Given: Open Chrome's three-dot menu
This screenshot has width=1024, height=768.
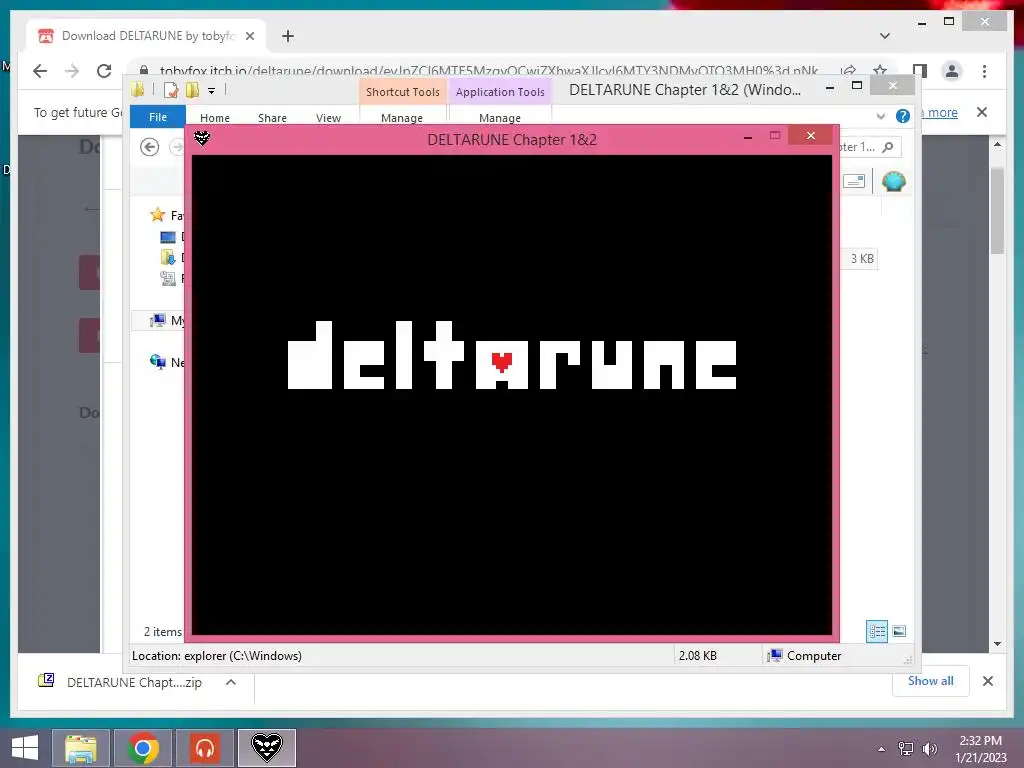Looking at the screenshot, I should point(984,71).
